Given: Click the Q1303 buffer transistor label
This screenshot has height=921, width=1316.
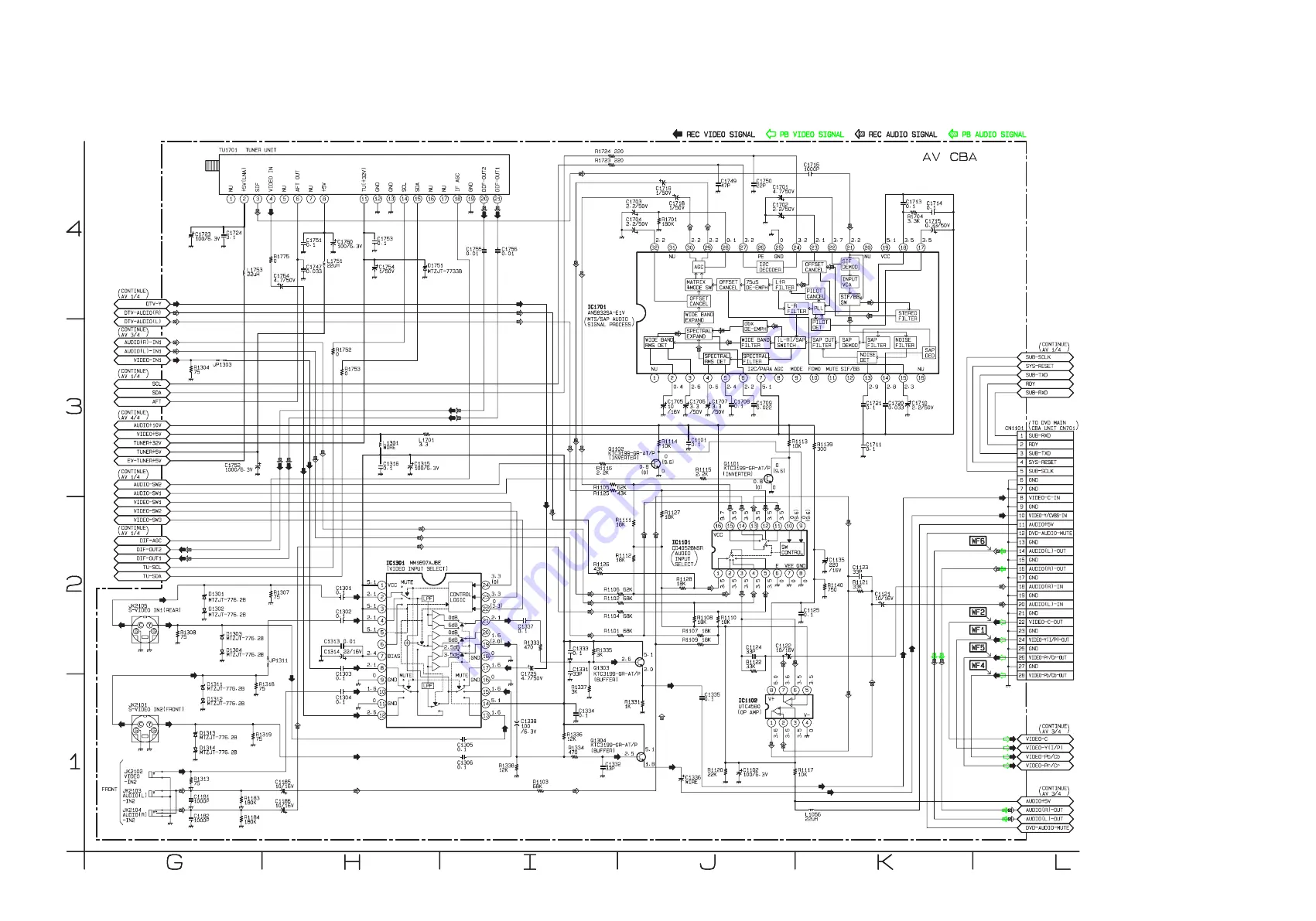Looking at the screenshot, I should (617, 674).
